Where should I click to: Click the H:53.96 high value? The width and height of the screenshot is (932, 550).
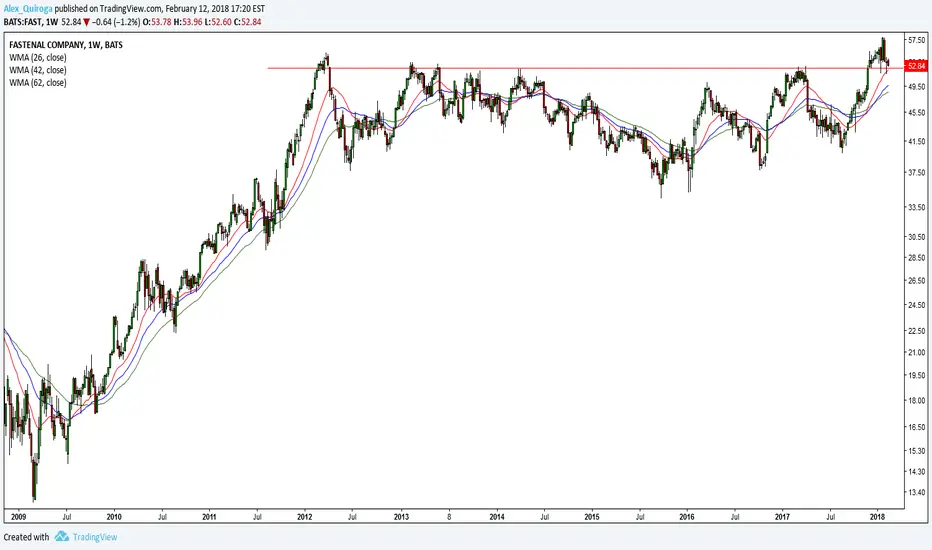pos(187,22)
